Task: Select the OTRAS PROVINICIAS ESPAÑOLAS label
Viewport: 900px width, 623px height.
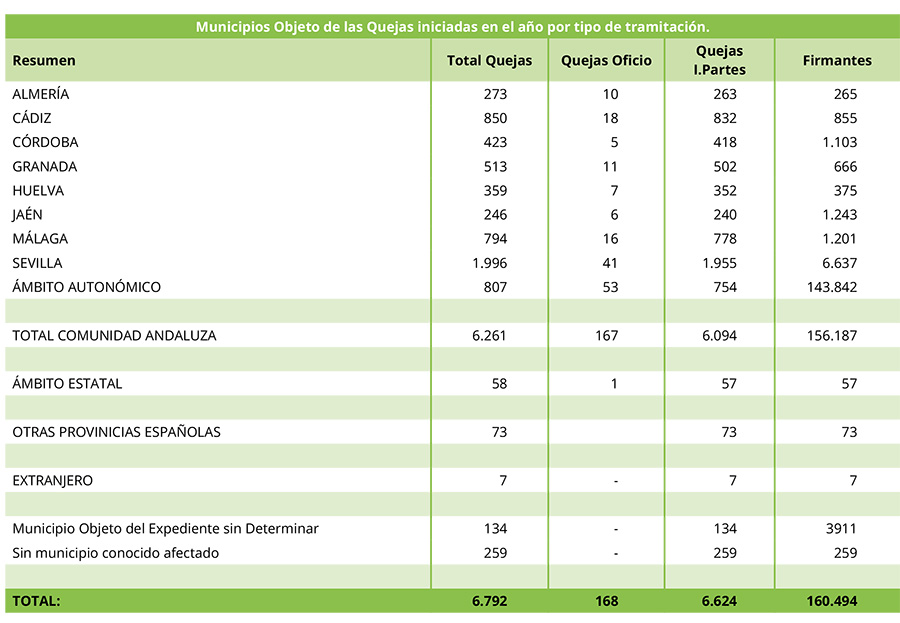Action: click(x=116, y=432)
